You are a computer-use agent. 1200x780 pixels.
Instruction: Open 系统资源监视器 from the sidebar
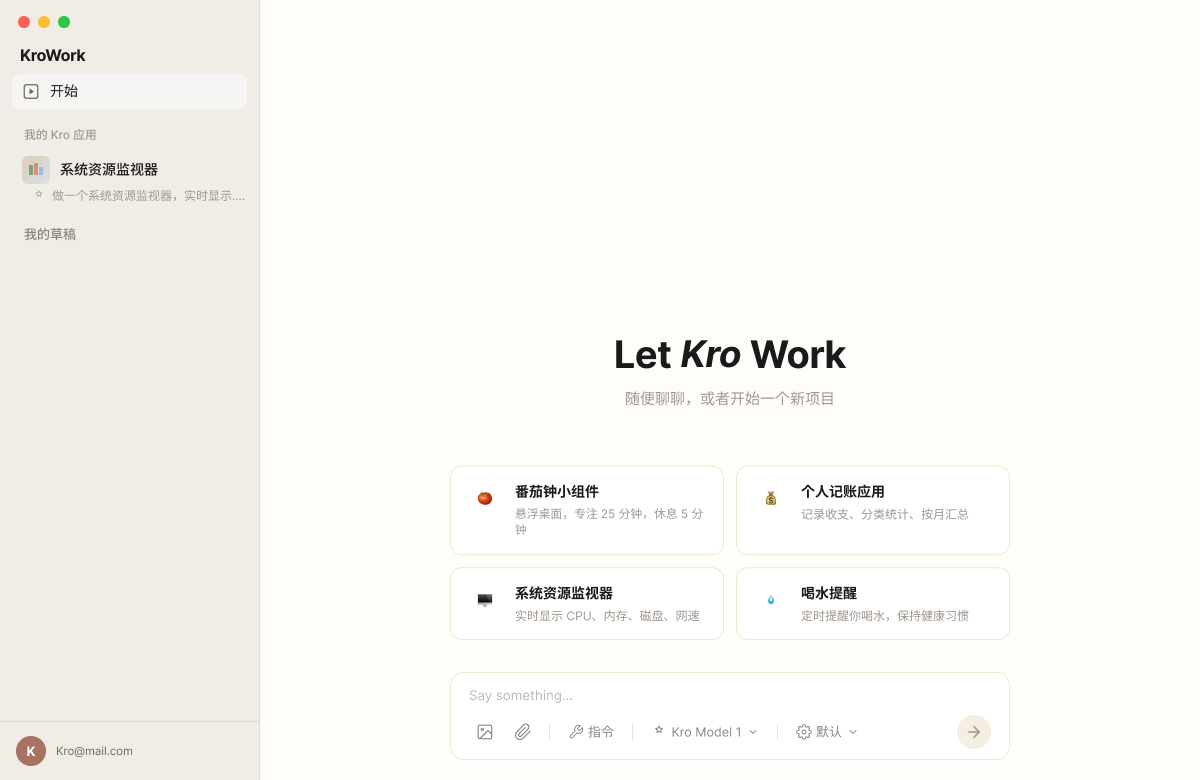[110, 169]
